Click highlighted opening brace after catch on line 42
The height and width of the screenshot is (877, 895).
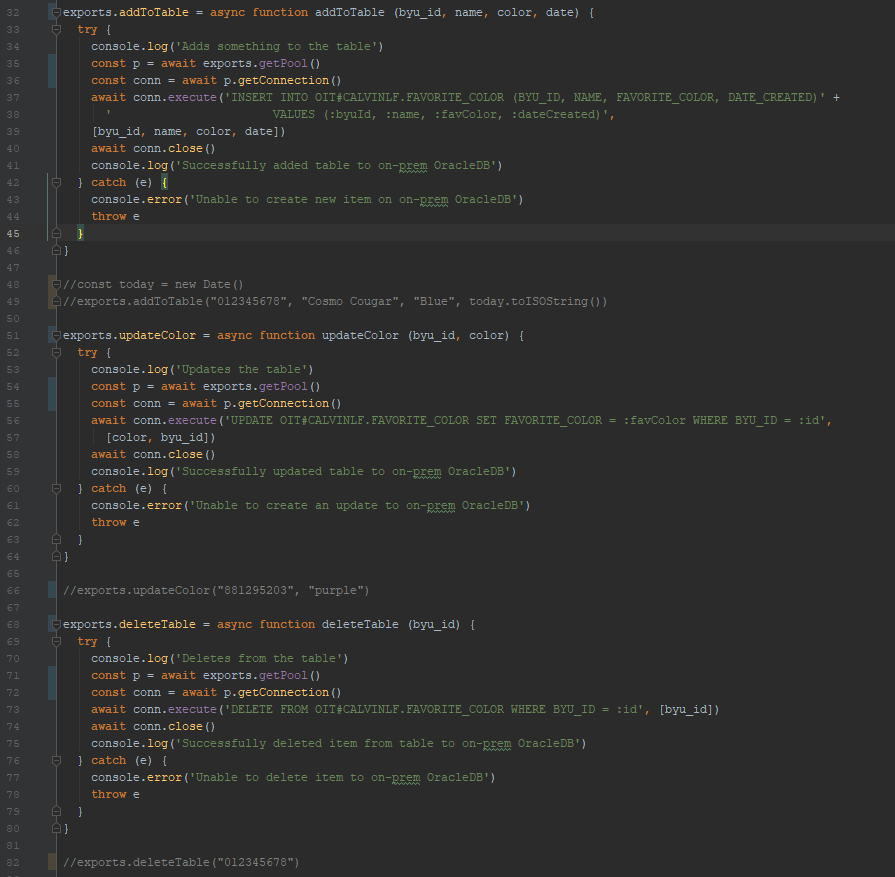[x=164, y=182]
